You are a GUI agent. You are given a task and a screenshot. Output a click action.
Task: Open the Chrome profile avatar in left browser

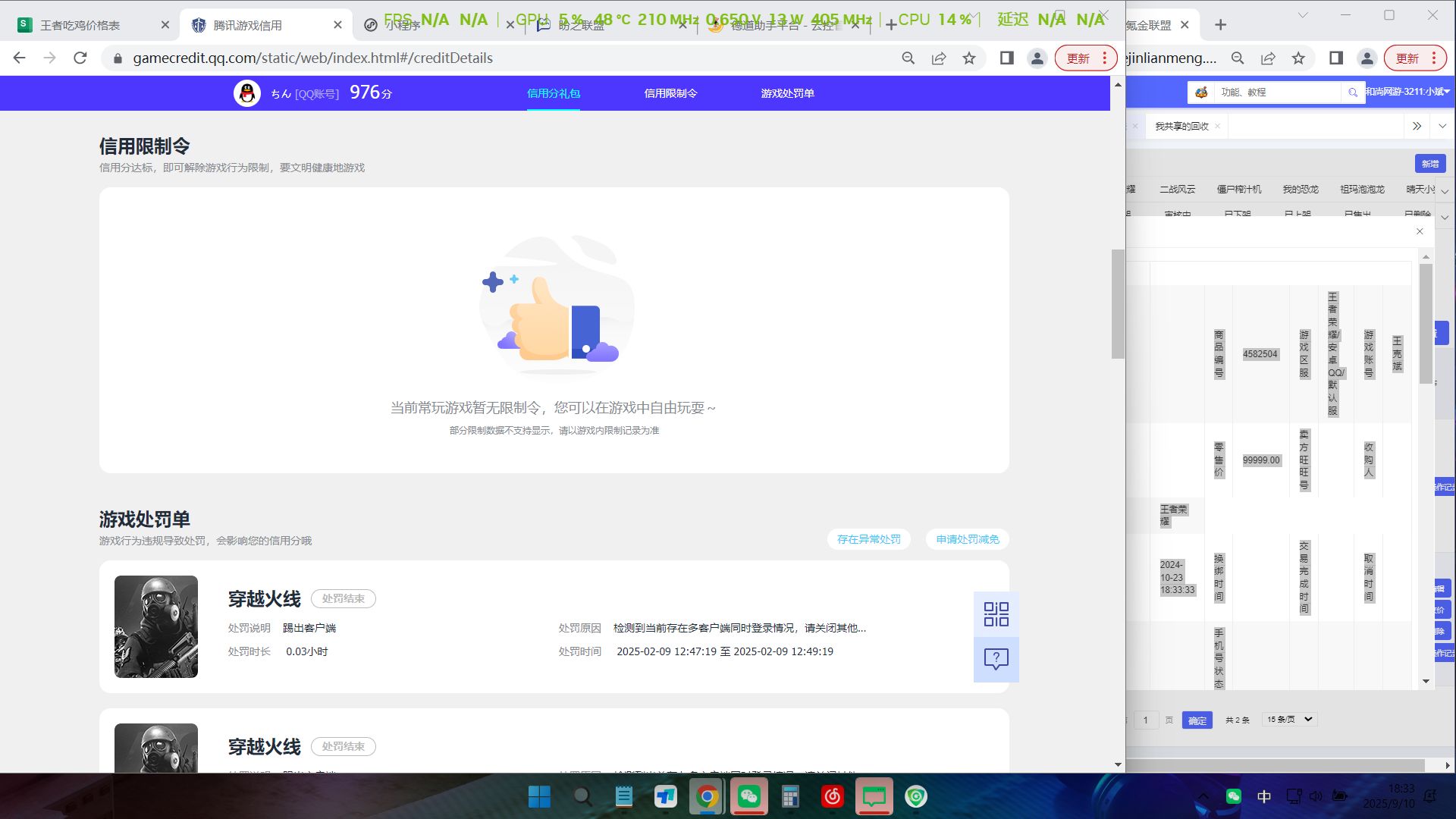(x=1037, y=58)
